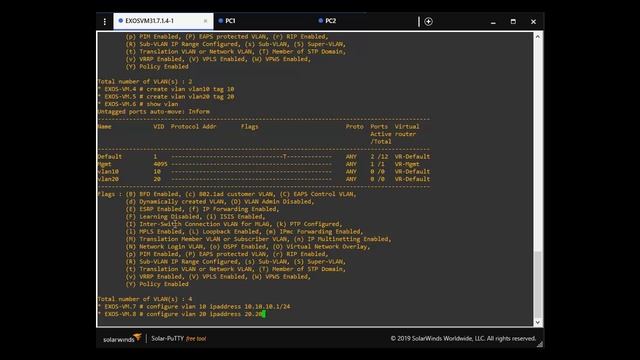Click the solarwinds logo
640x360 pixels.
coord(122,338)
